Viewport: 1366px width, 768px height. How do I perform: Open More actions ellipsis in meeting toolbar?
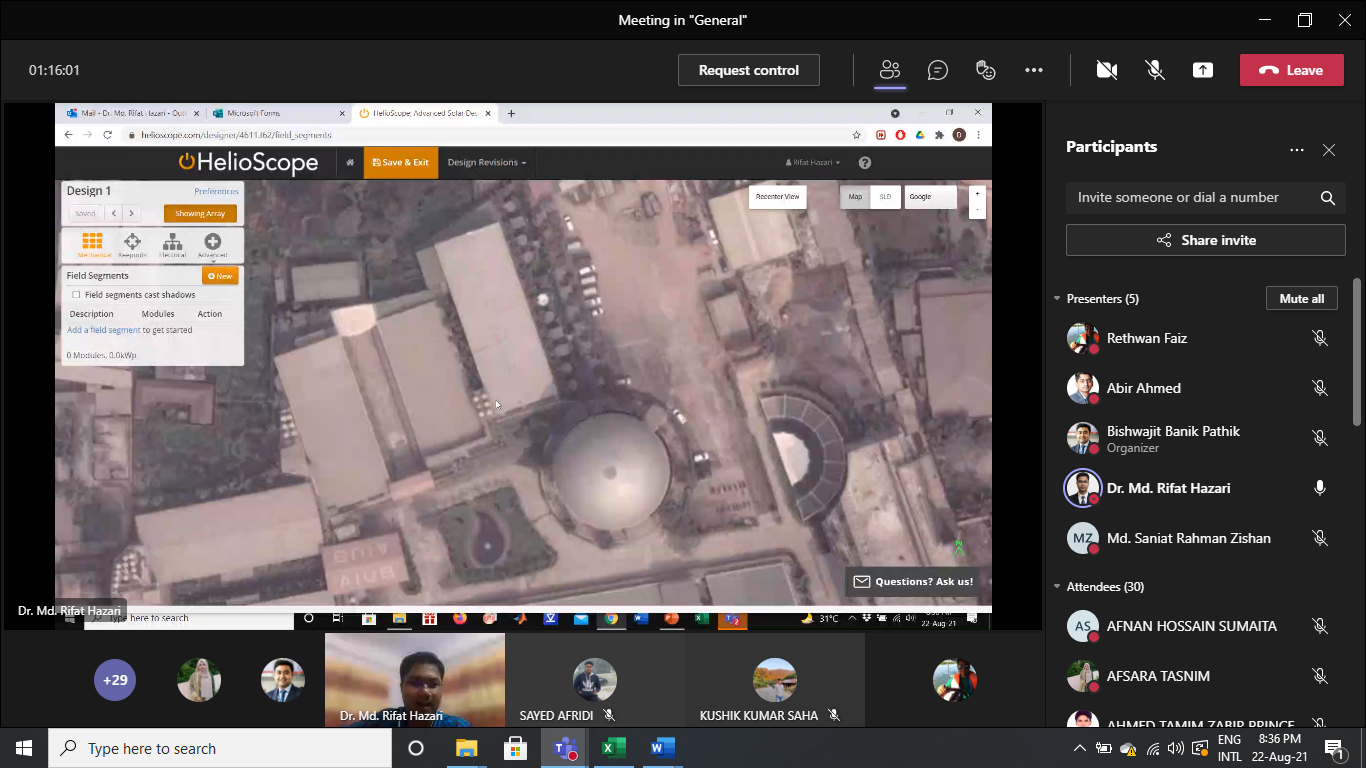pos(1034,70)
